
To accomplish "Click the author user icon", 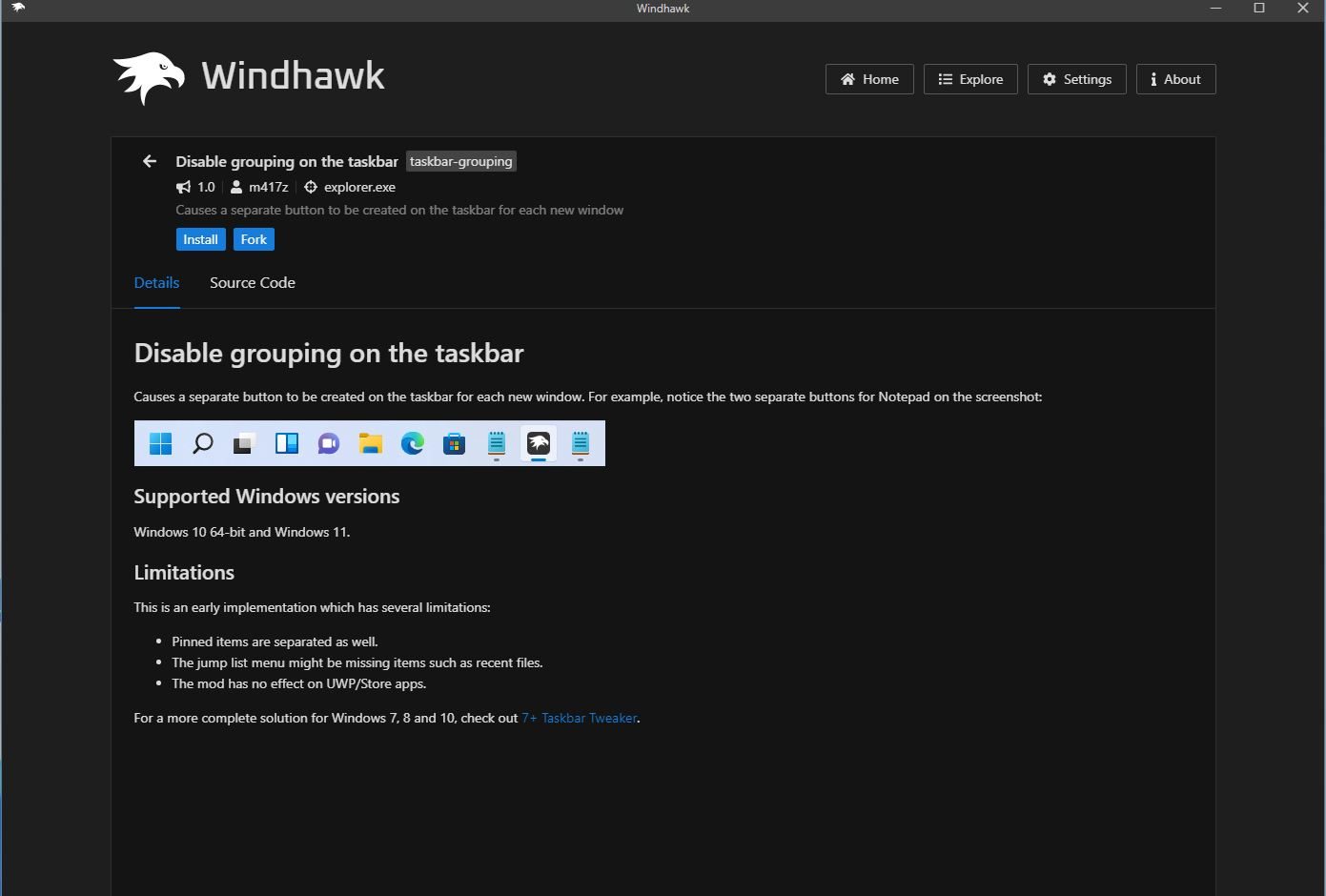I will coord(236,187).
